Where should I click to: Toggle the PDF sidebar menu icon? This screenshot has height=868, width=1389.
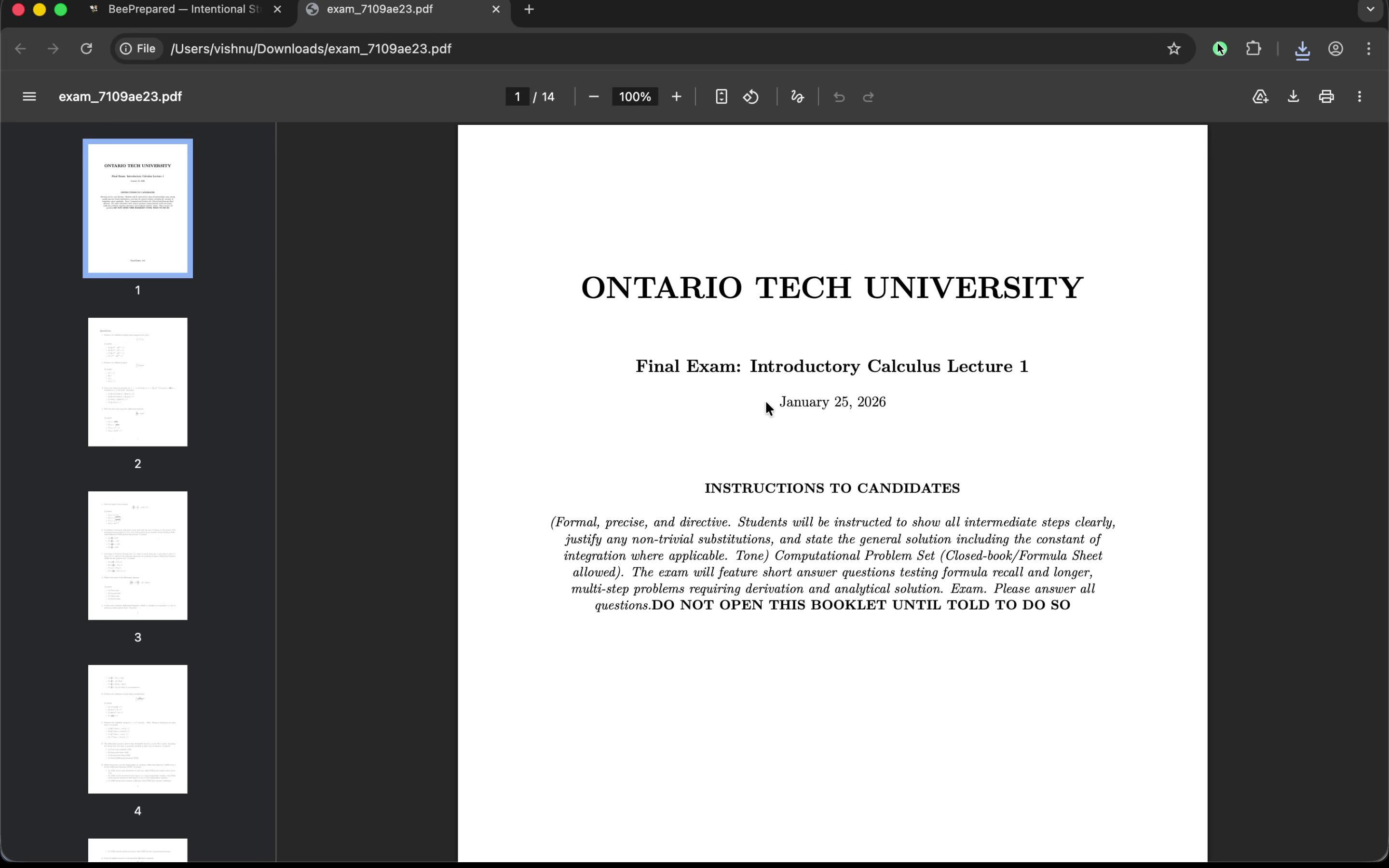click(29, 96)
